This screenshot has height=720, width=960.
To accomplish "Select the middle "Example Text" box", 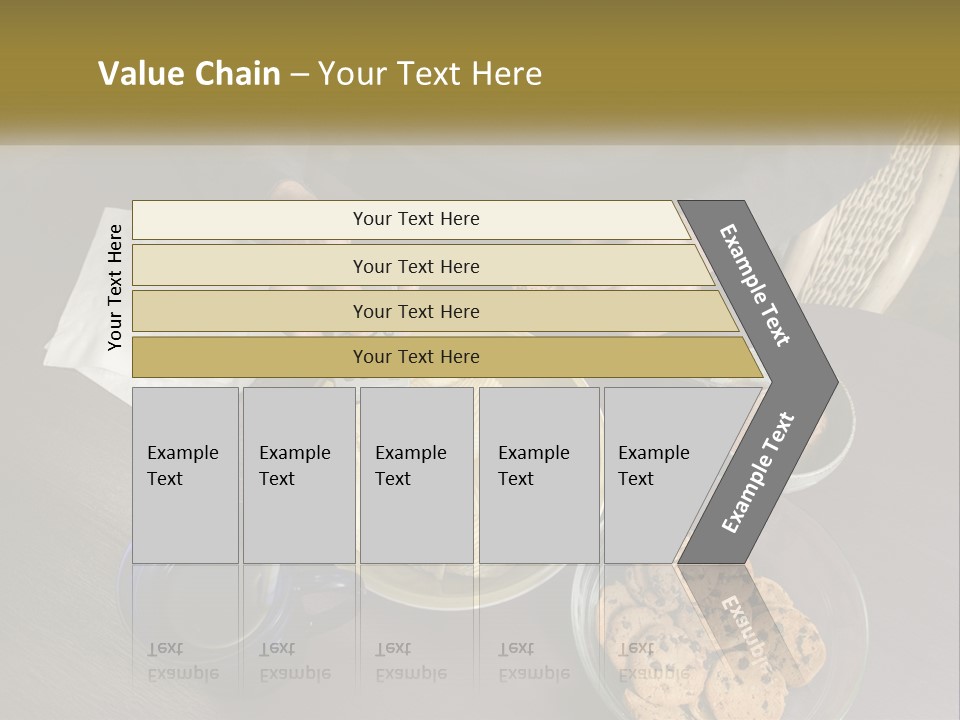I will tap(416, 473).
